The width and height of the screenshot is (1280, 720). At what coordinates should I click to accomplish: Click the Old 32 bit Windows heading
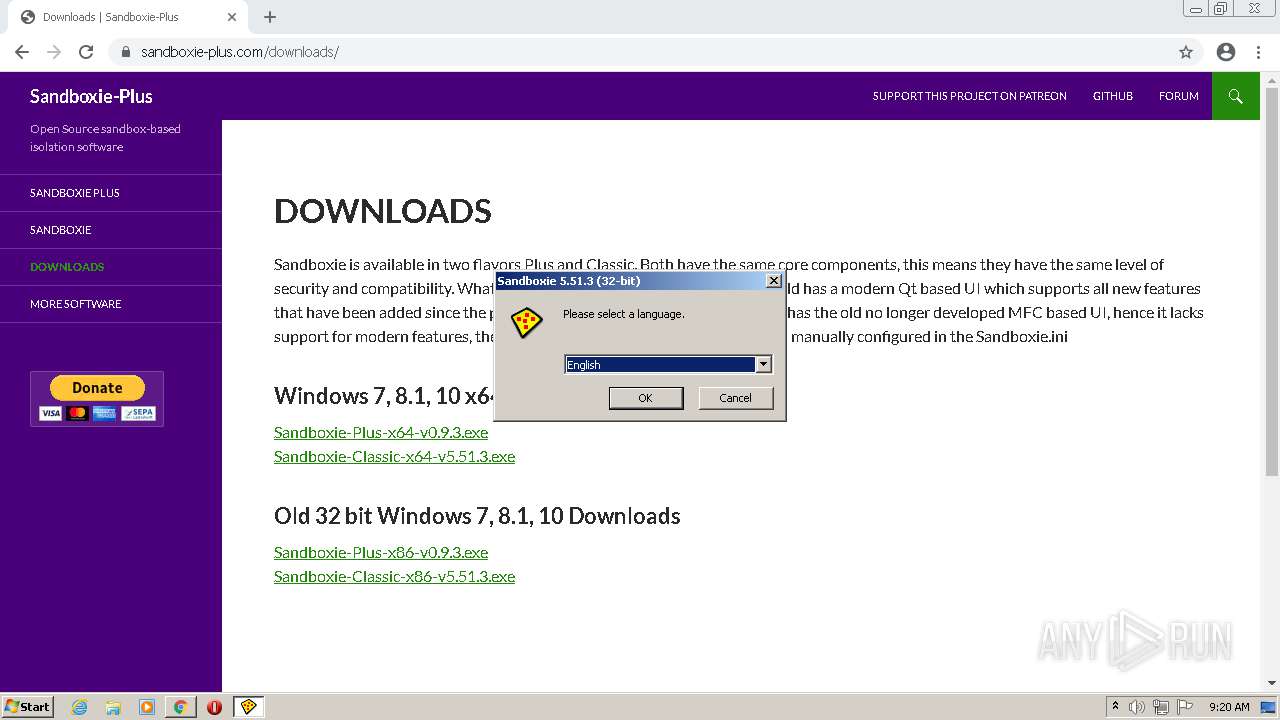click(x=477, y=516)
